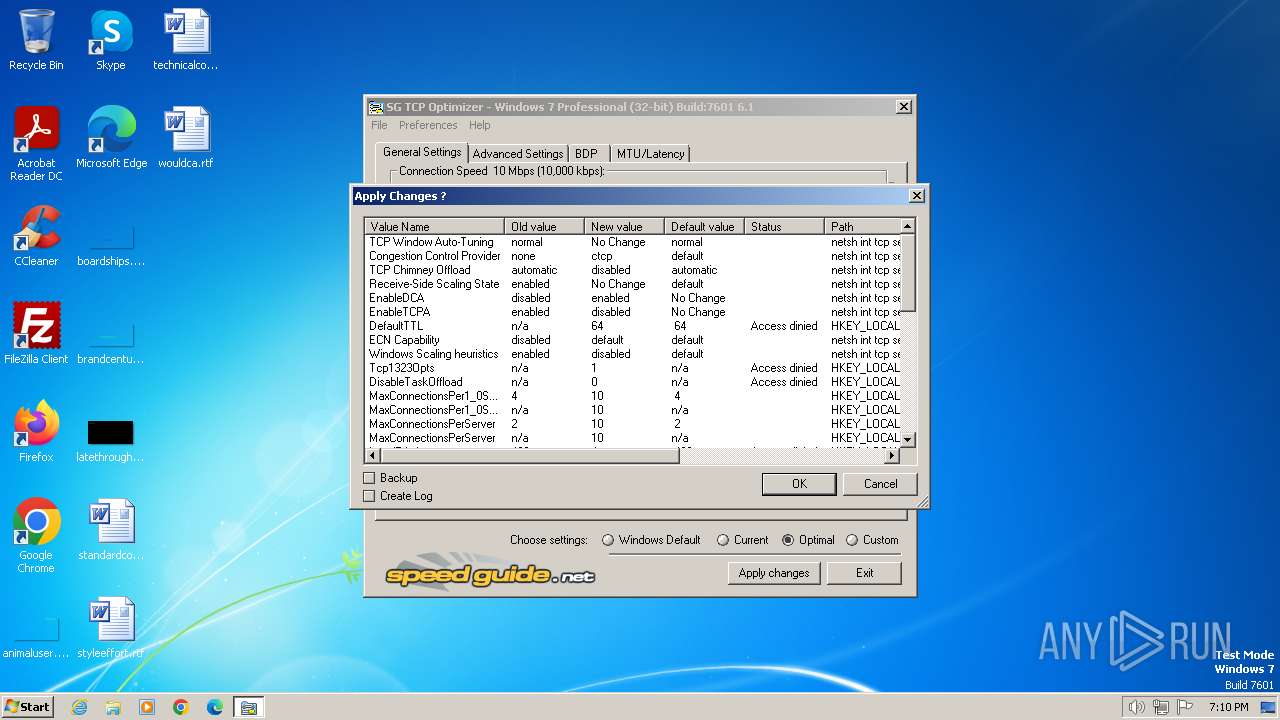Click the list's scroll down arrow
This screenshot has width=1280, height=720.
908,440
